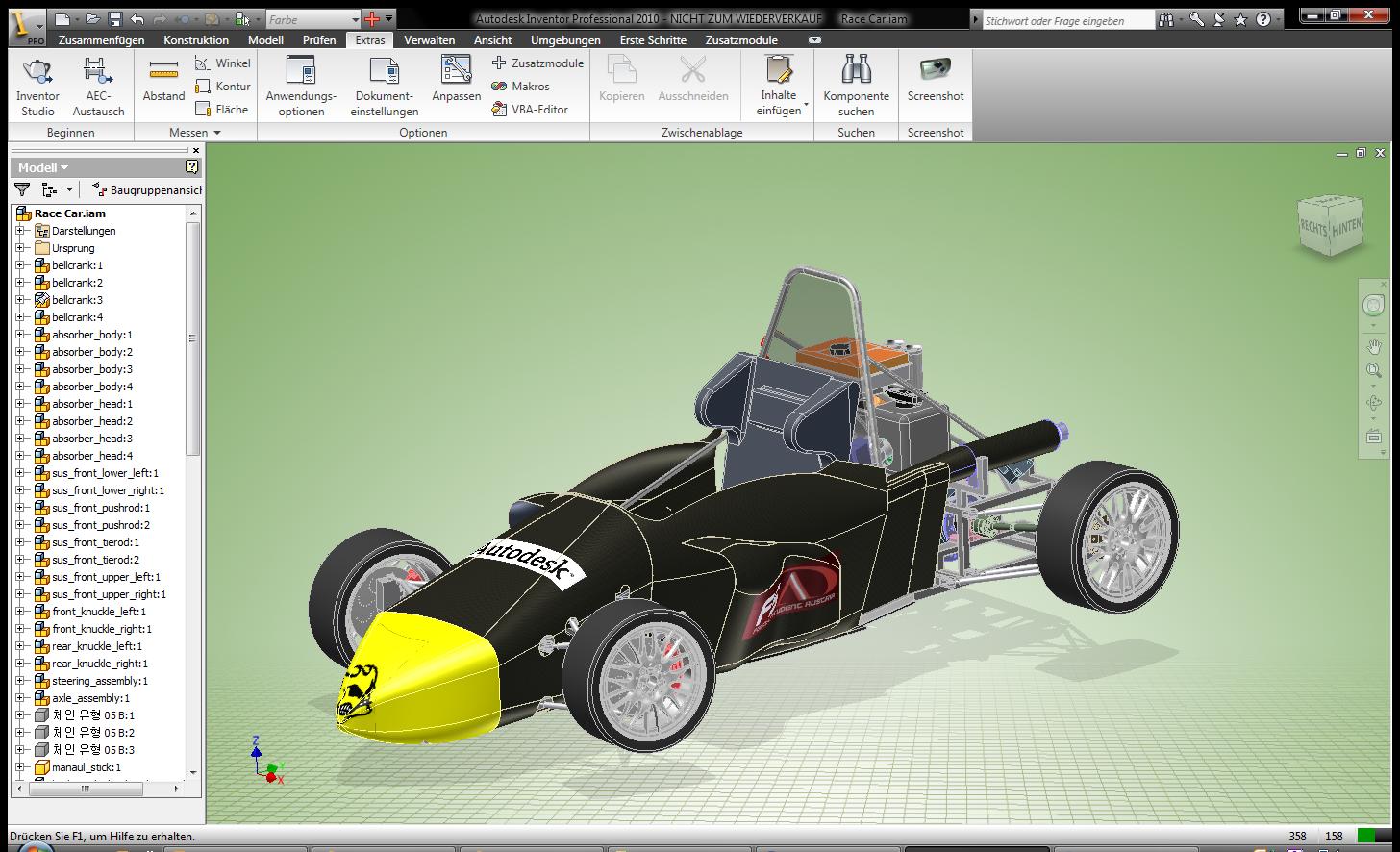Screen dimensions: 1400x852
Task: Select the Winkel angle measure tool
Action: (x=223, y=63)
